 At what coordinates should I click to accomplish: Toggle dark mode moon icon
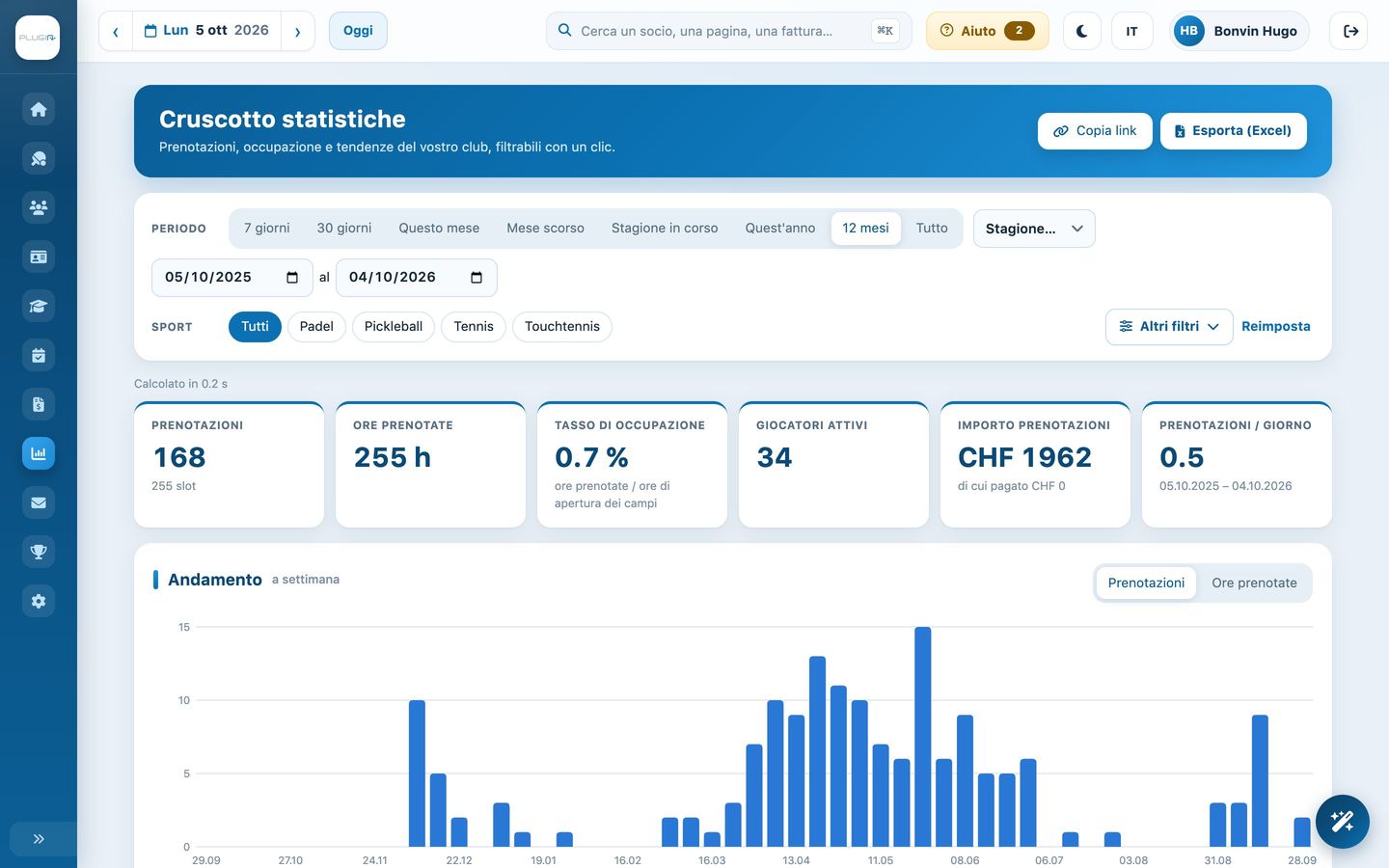pyautogui.click(x=1082, y=31)
